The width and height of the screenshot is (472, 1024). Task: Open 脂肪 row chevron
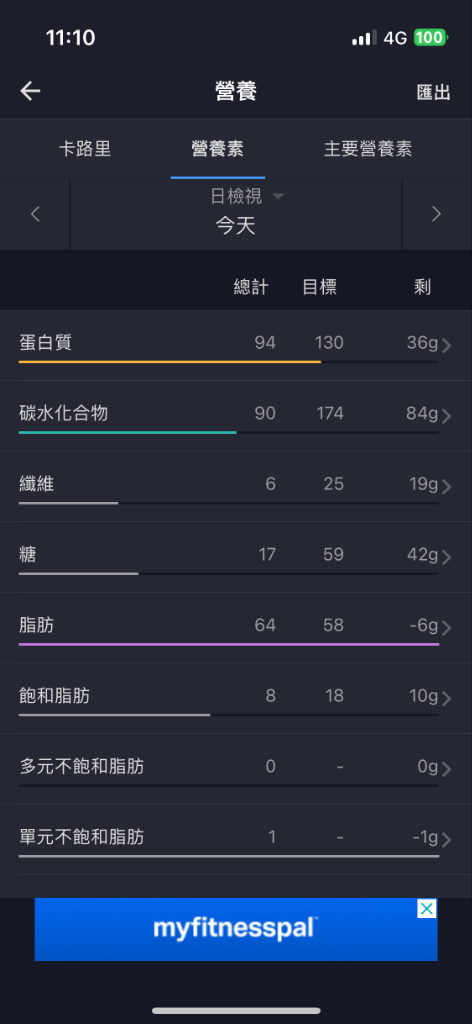tap(447, 628)
